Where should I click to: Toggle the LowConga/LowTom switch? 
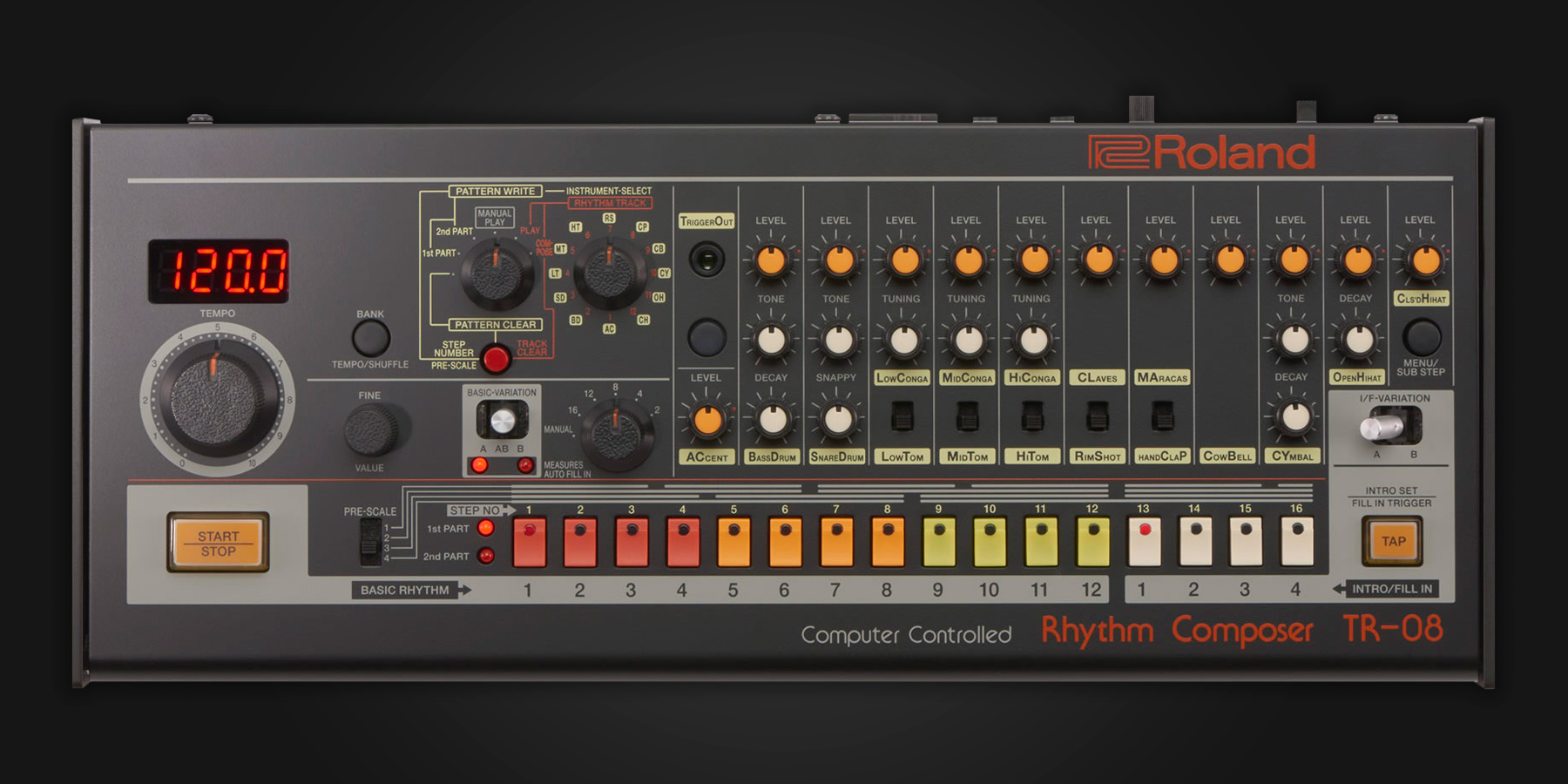pos(902,416)
